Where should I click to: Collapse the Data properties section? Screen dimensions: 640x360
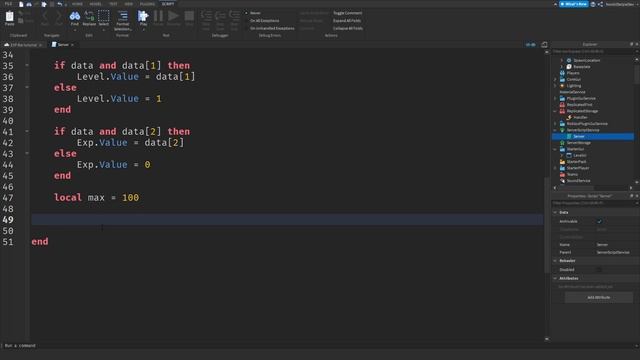click(x=555, y=213)
